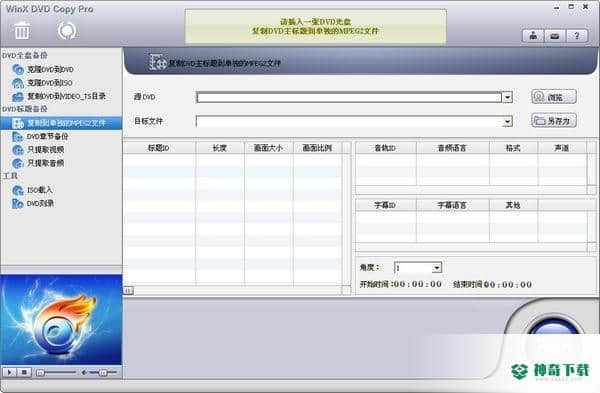The height and width of the screenshot is (393, 600).
Task: Open the user registration icon button
Action: pyautogui.click(x=533, y=36)
